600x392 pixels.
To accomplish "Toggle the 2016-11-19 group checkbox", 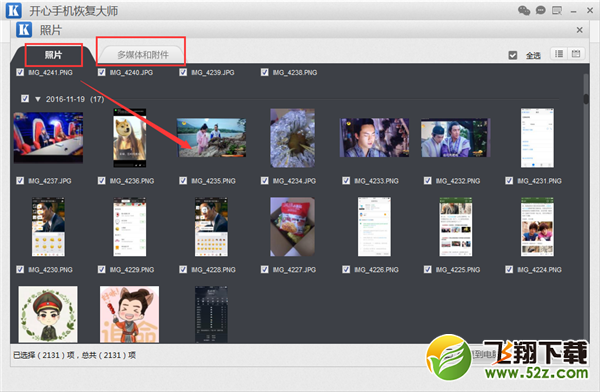I will 25,99.
